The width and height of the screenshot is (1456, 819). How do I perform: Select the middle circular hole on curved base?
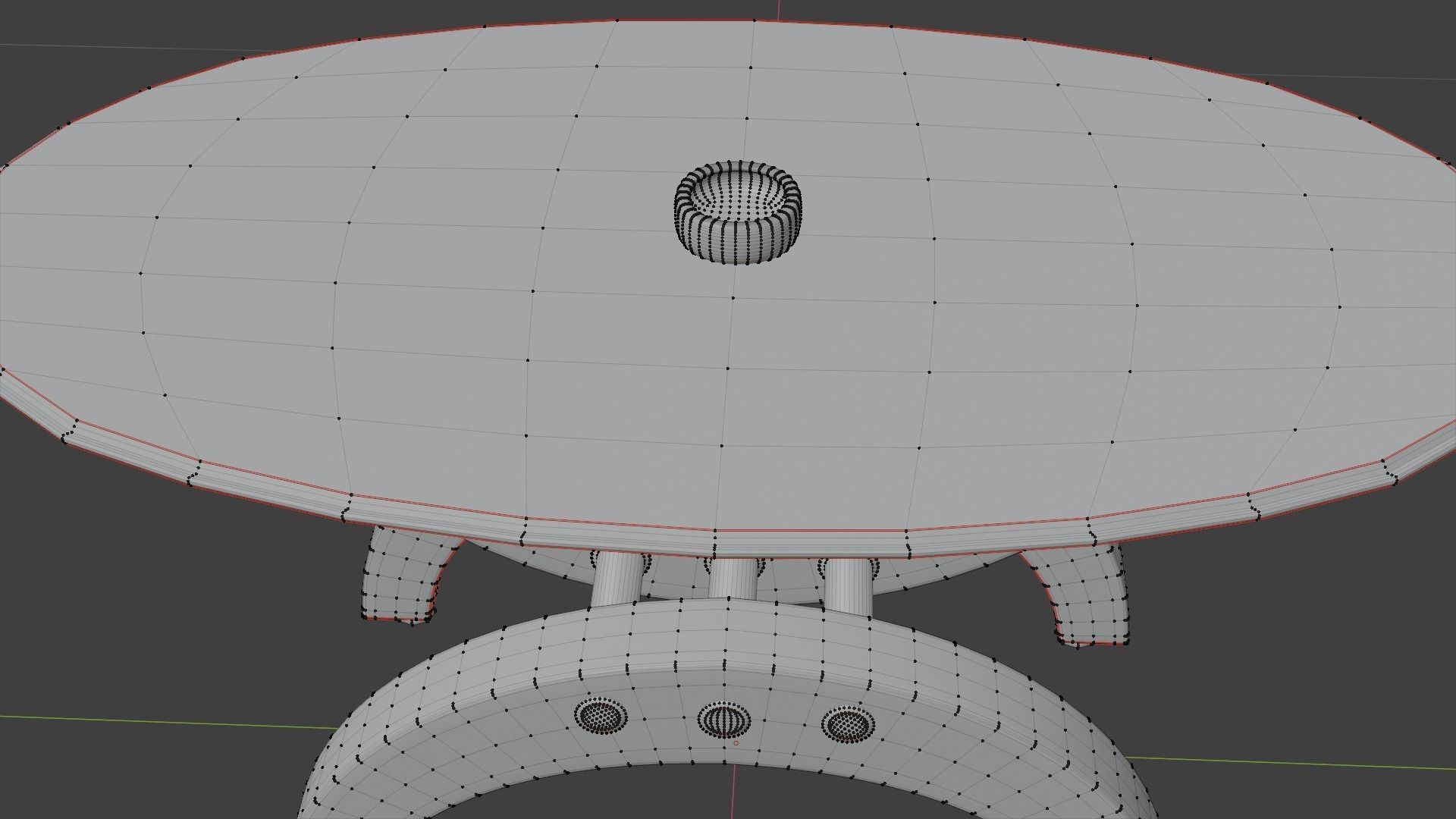(723, 720)
